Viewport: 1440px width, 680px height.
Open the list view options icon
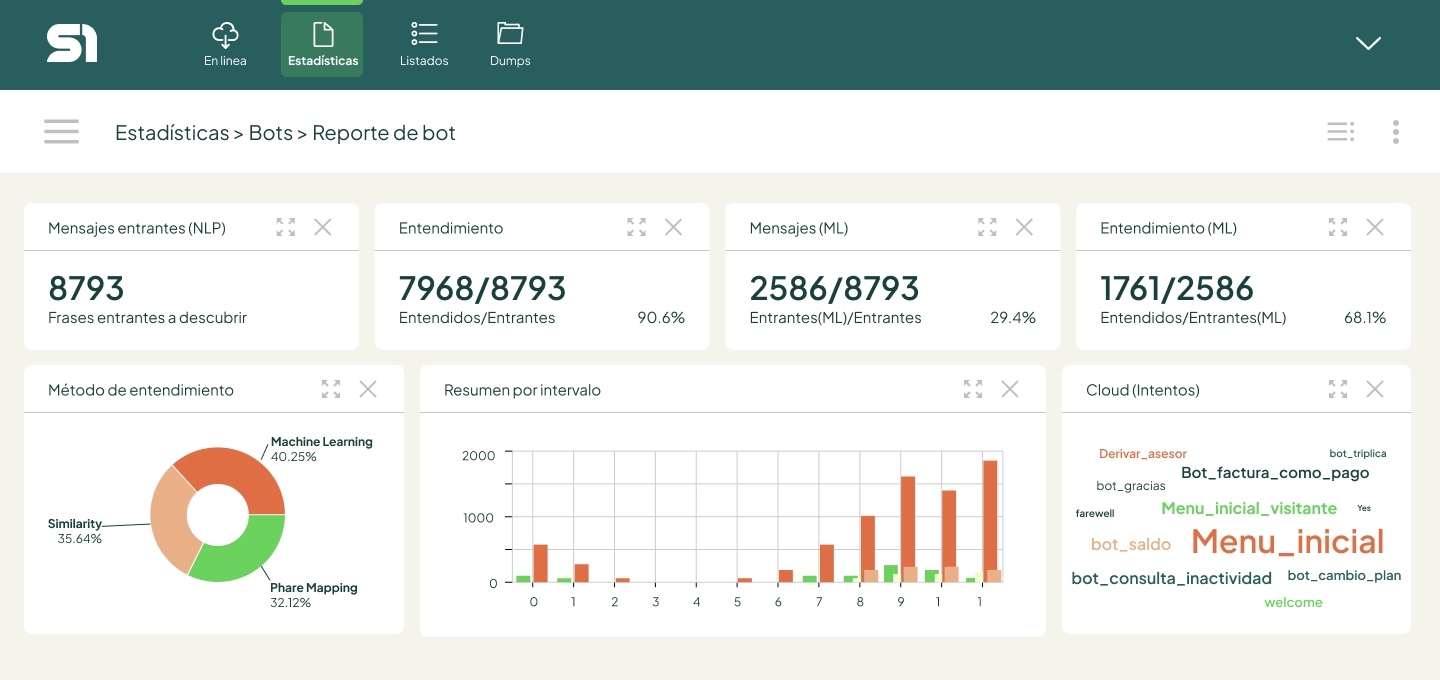click(x=1340, y=132)
